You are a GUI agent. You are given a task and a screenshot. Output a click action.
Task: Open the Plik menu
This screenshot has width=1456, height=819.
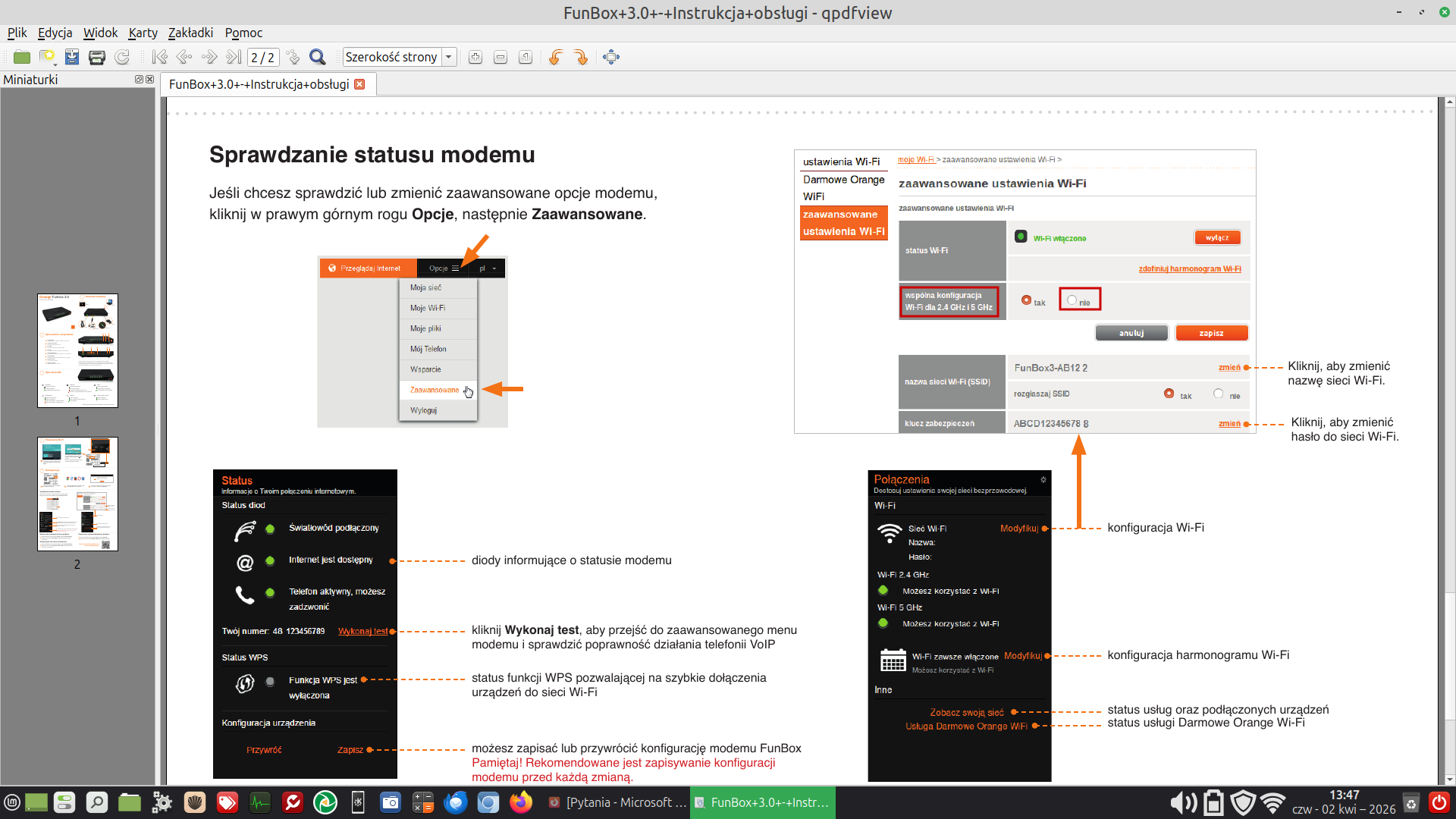(x=17, y=33)
